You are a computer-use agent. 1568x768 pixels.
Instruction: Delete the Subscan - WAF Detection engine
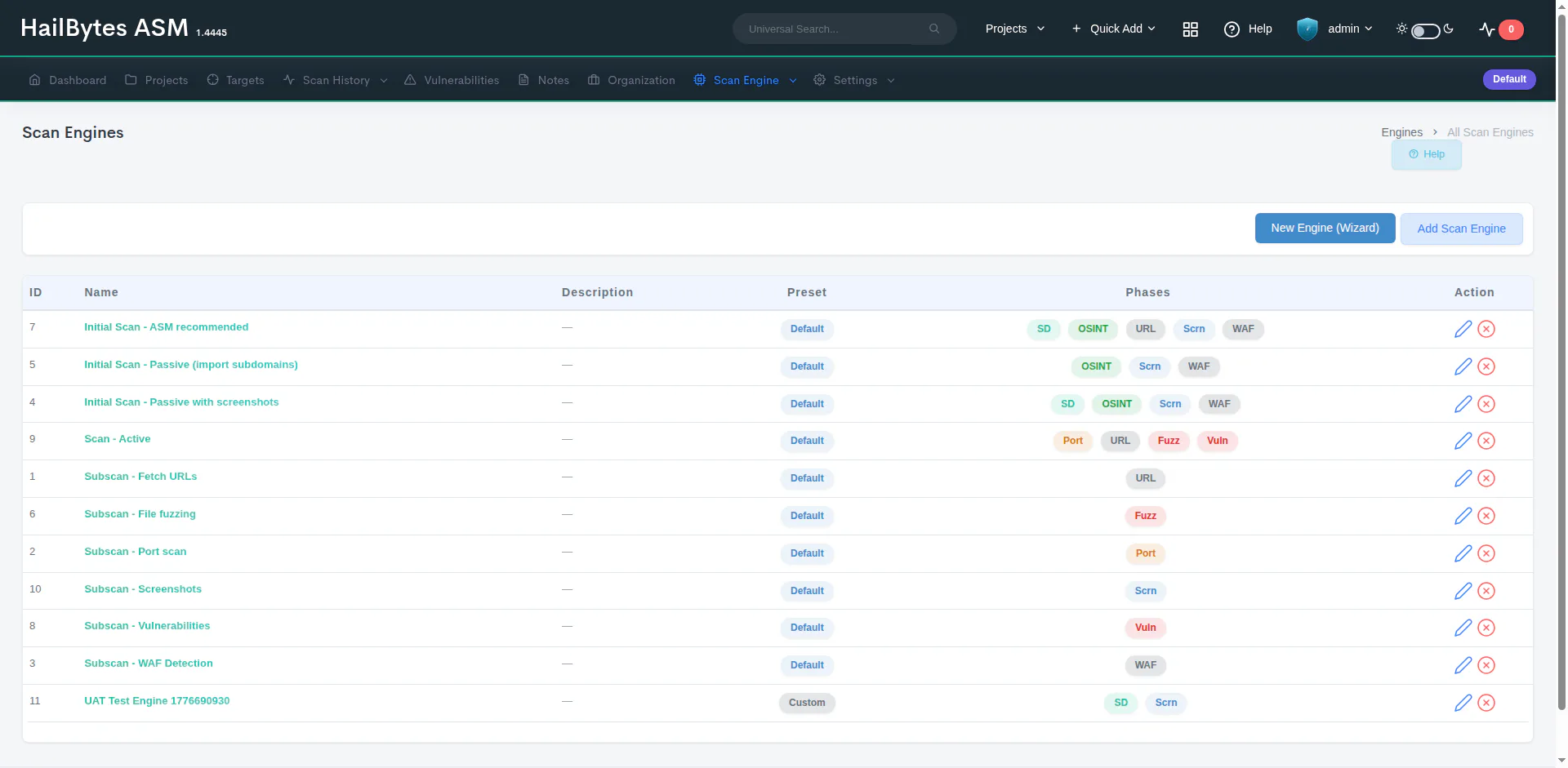(1486, 665)
